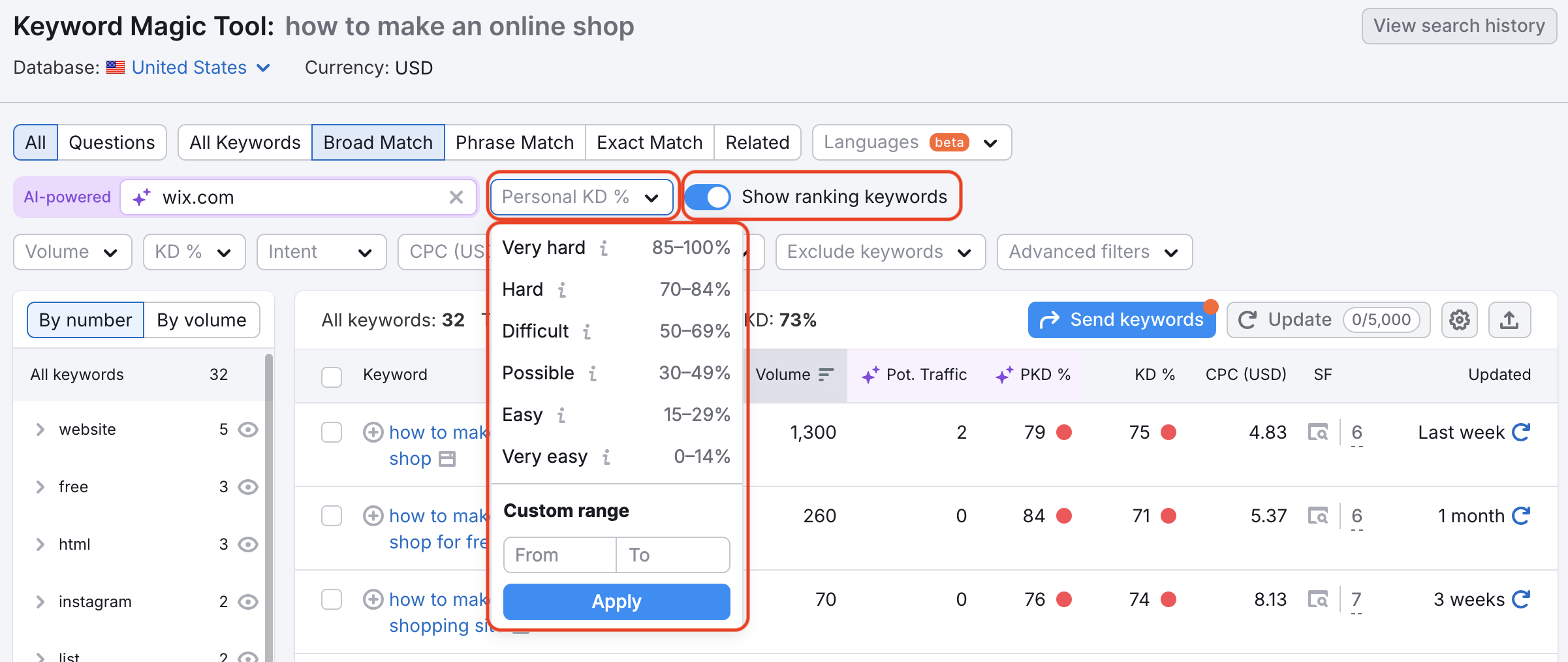The image size is (1568, 662).
Task: Refresh the Last week updated keyword
Action: click(x=1522, y=432)
